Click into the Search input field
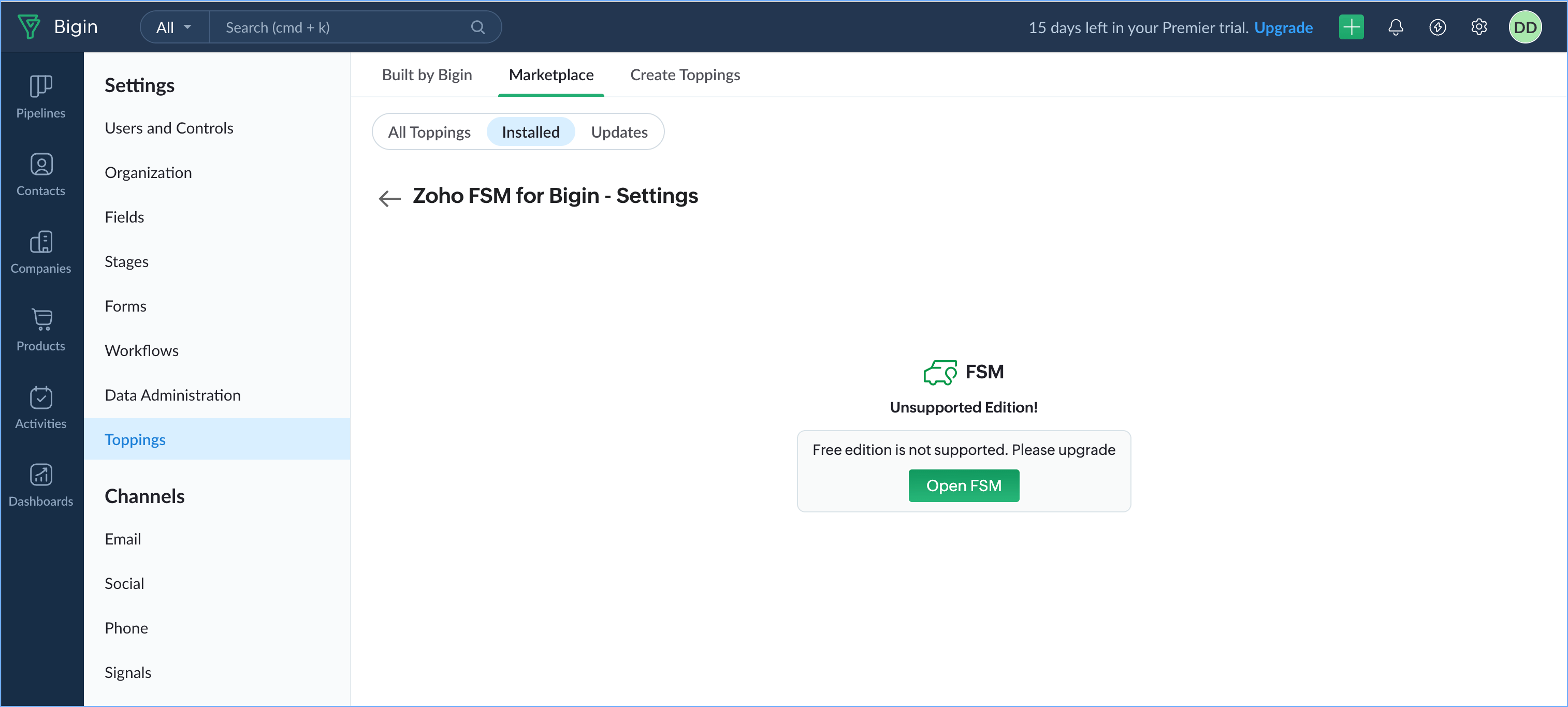1568x707 pixels. 341,27
